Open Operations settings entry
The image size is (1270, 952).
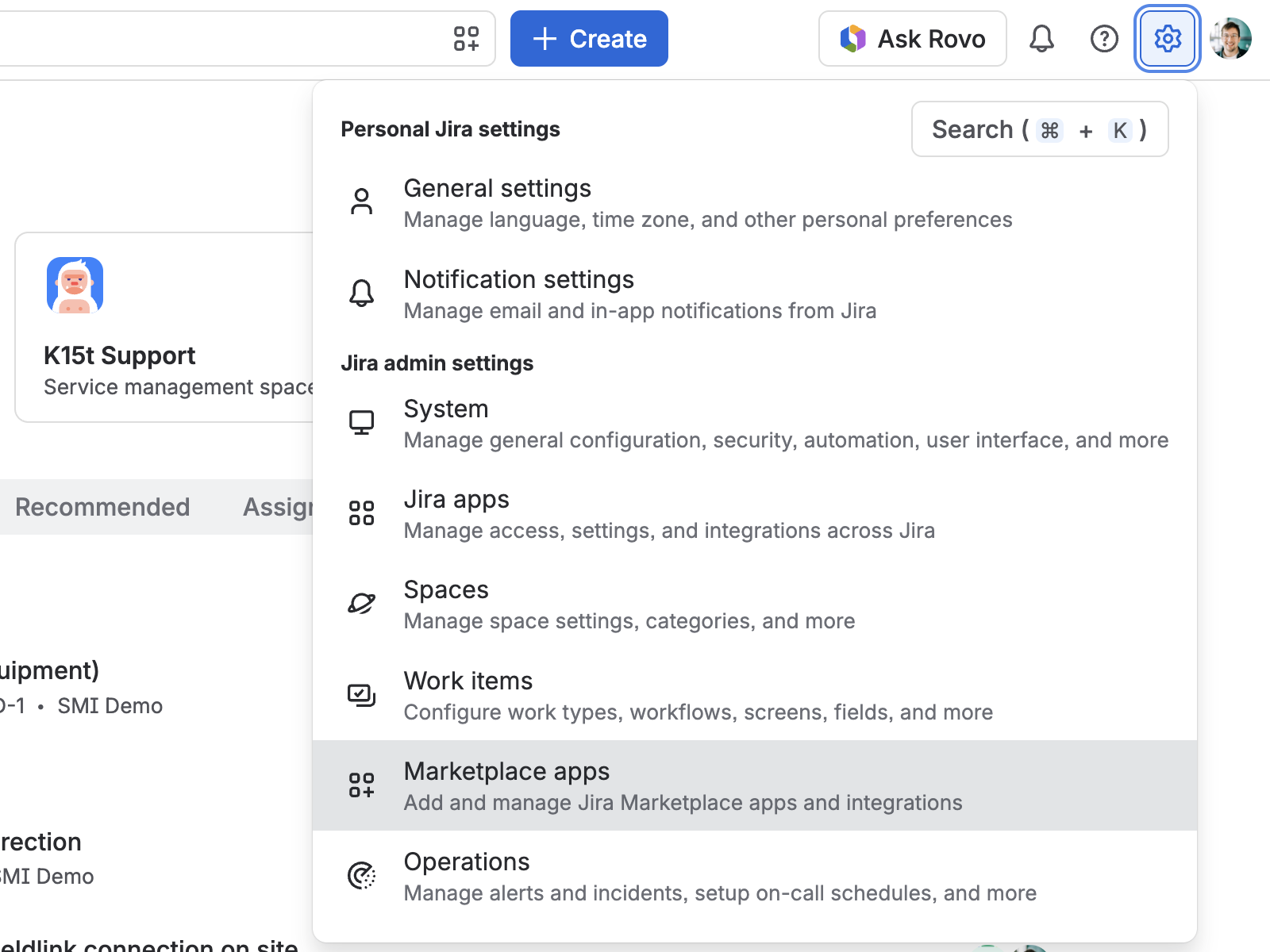click(755, 877)
